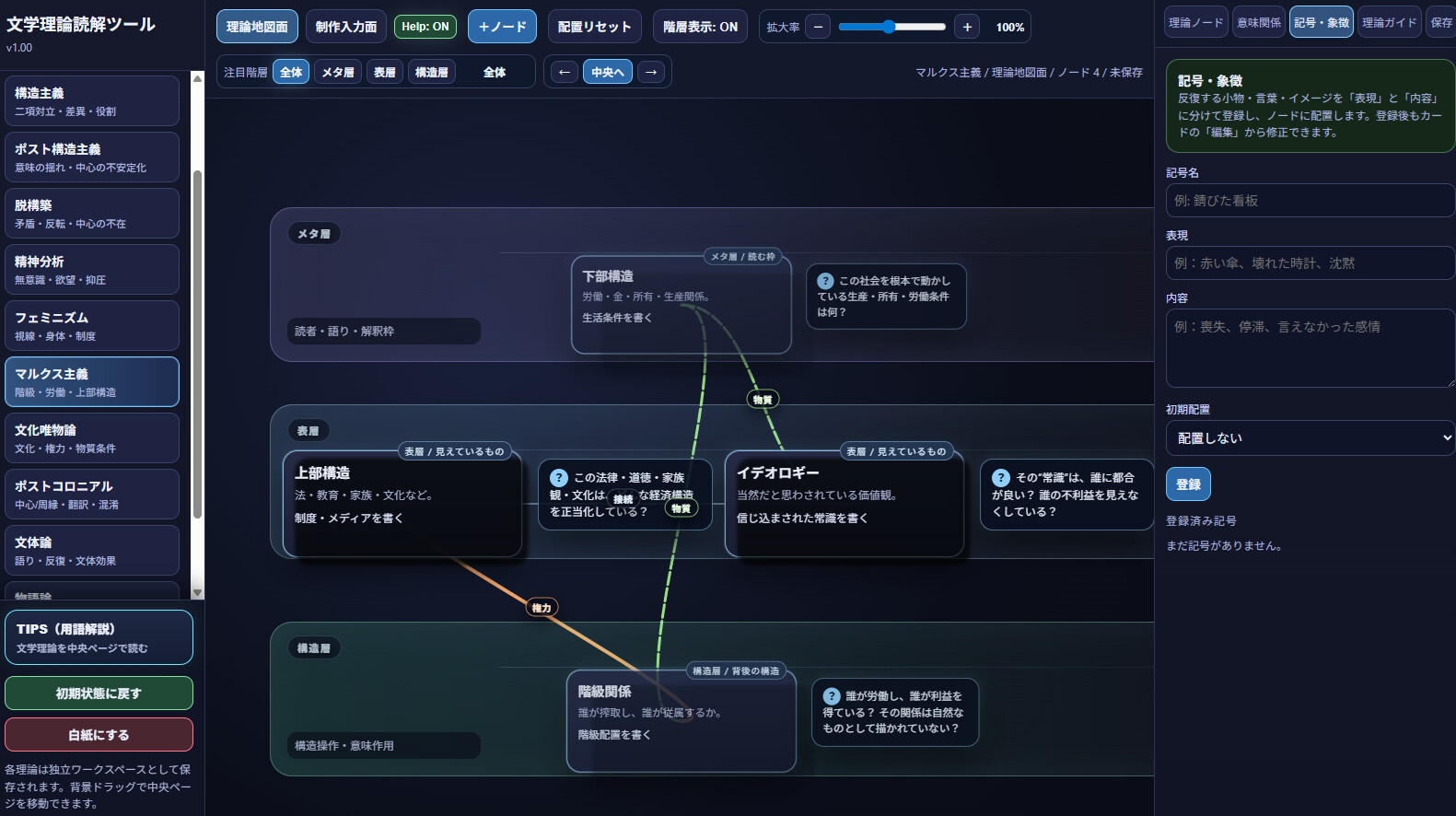Open the 初期配置 dropdown
This screenshot has height=816, width=1456.
pos(1310,438)
